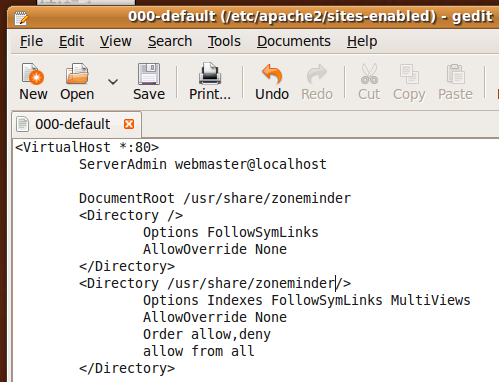499x382 pixels.
Task: Close the 000-default tab with the red X
Action: (129, 124)
